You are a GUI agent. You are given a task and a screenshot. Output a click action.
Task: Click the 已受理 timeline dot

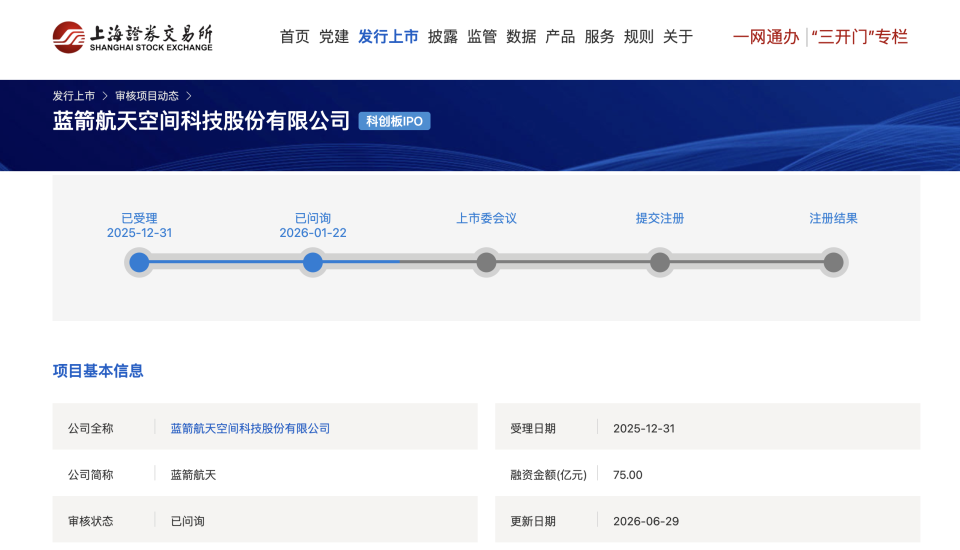(x=139, y=263)
